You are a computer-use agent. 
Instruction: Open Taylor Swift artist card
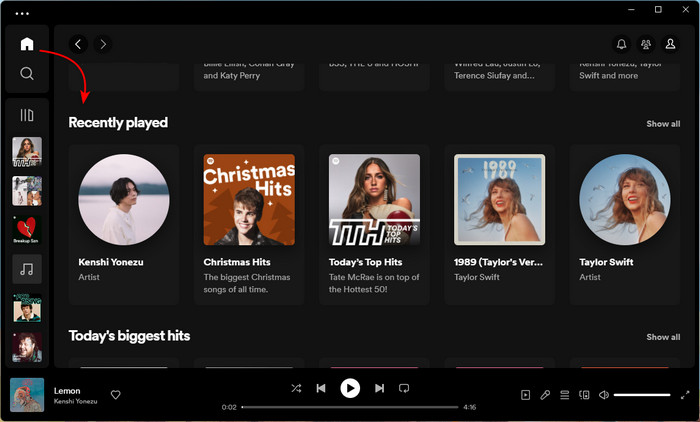click(625, 225)
